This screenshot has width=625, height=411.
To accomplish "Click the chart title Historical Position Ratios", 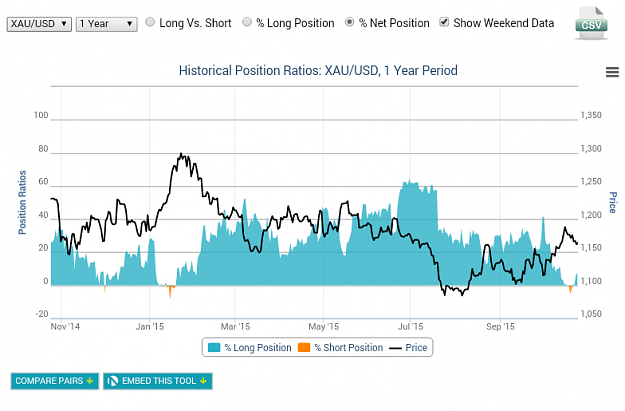I will 318,71.
